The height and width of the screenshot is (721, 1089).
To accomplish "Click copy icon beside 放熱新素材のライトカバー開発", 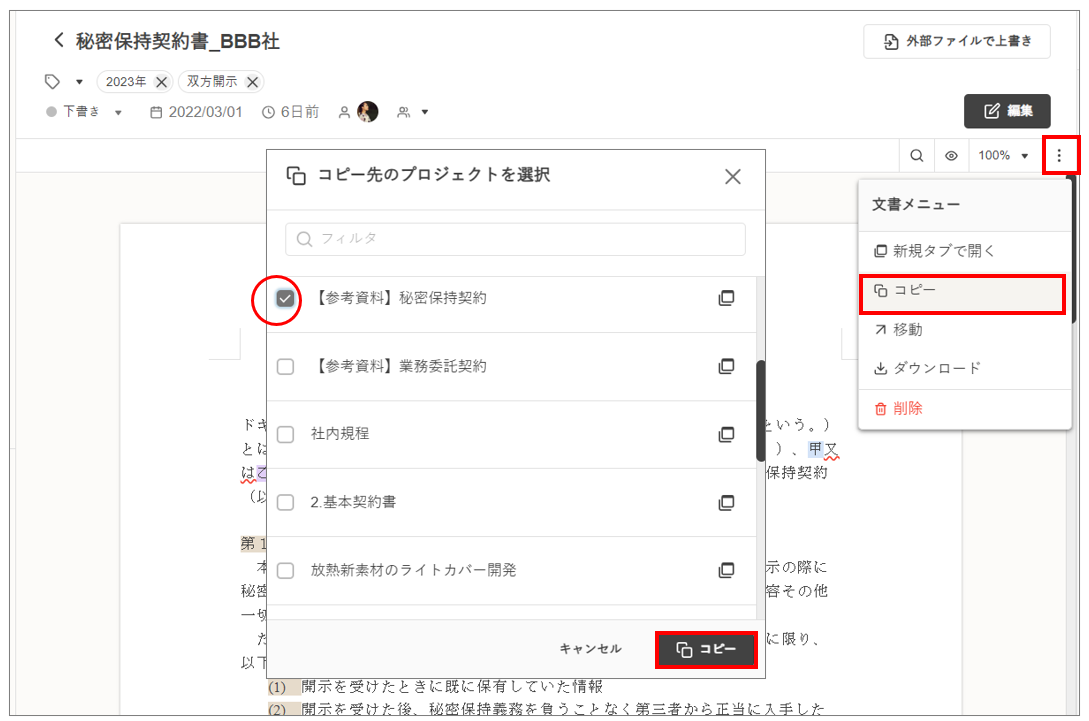I will (x=727, y=570).
